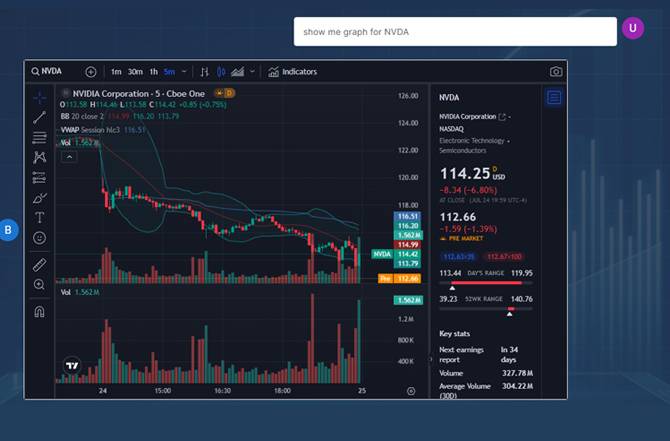Screen dimensions: 670x441
Task: Open the chart style dropdown arrow
Action: point(253,72)
